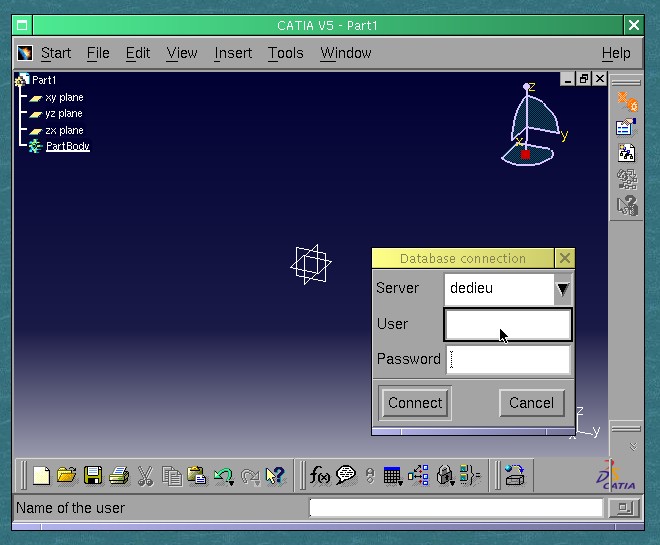Click the What's This help pointer icon

pos(275,476)
